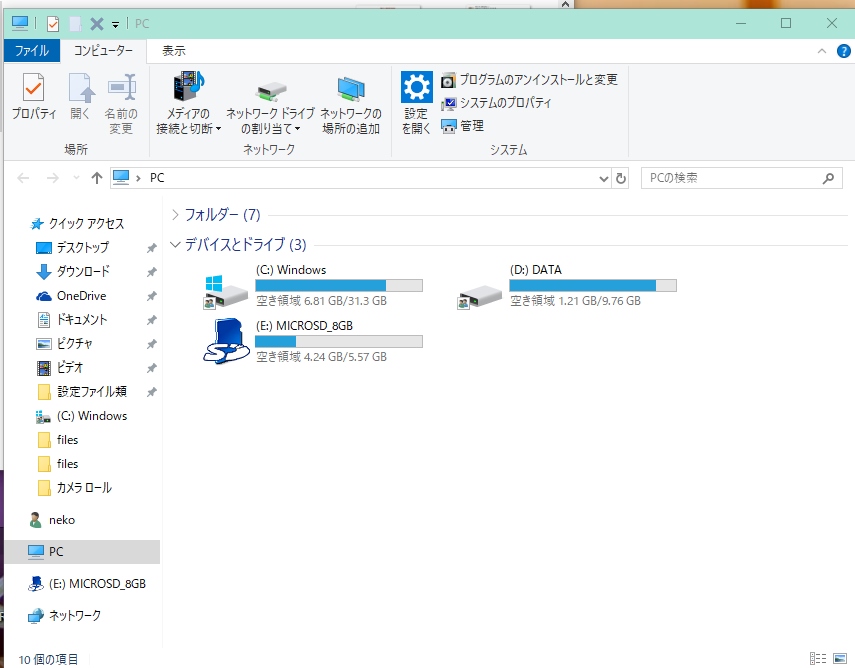Click the Help question mark icon
855x668 pixels.
point(843,51)
